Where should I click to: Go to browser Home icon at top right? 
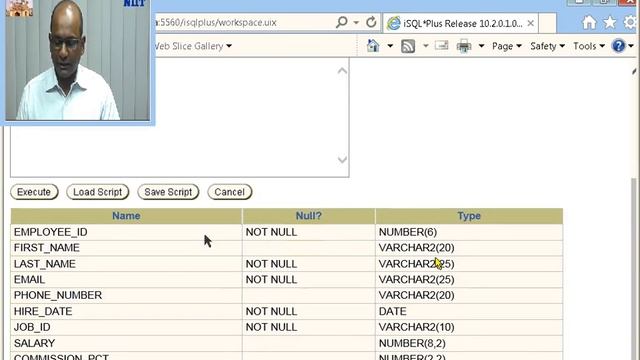pyautogui.click(x=589, y=22)
